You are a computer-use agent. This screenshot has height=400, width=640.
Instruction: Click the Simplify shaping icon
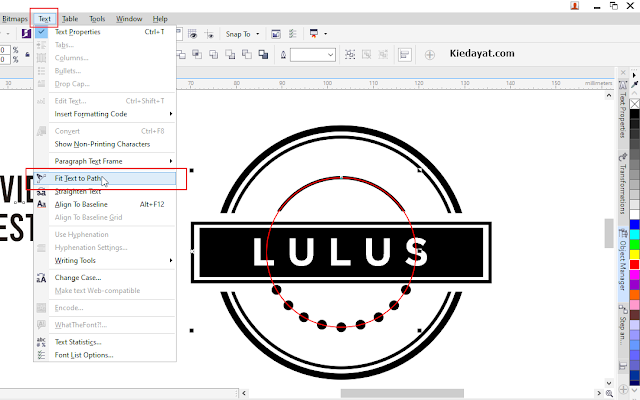click(x=213, y=54)
